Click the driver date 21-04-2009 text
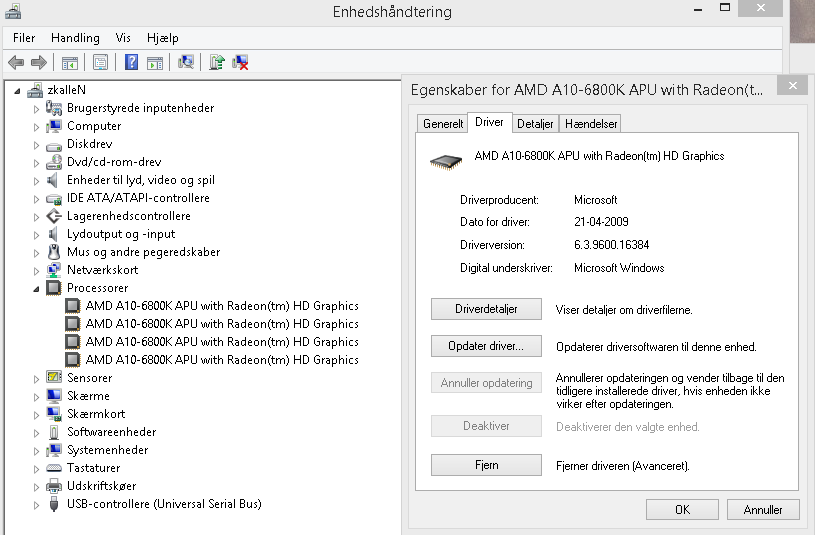Screen dimensions: 815x535 [x=601, y=222]
